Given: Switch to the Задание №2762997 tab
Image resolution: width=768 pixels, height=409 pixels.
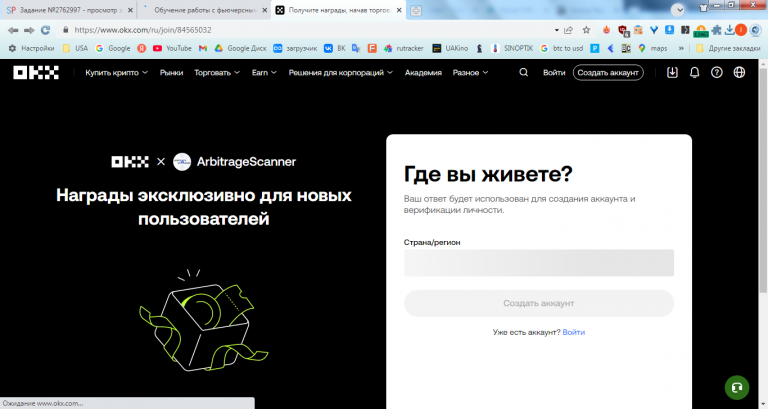Looking at the screenshot, I should pyautogui.click(x=69, y=10).
